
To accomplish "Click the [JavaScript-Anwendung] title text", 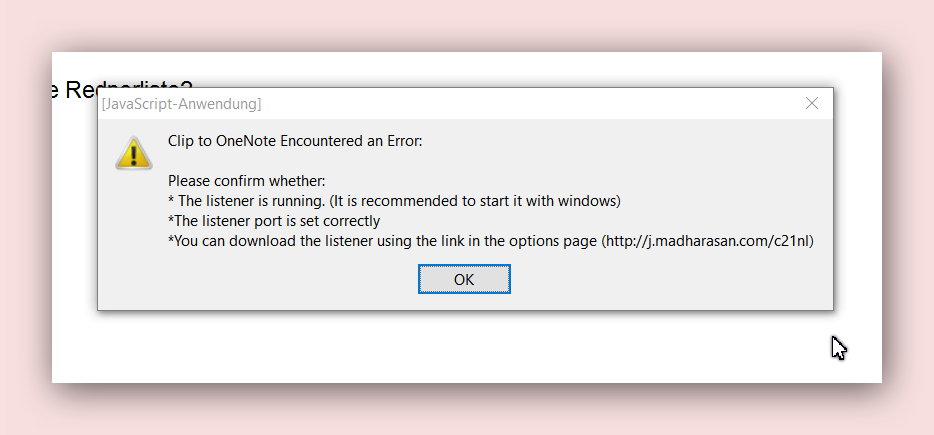I will pos(182,104).
